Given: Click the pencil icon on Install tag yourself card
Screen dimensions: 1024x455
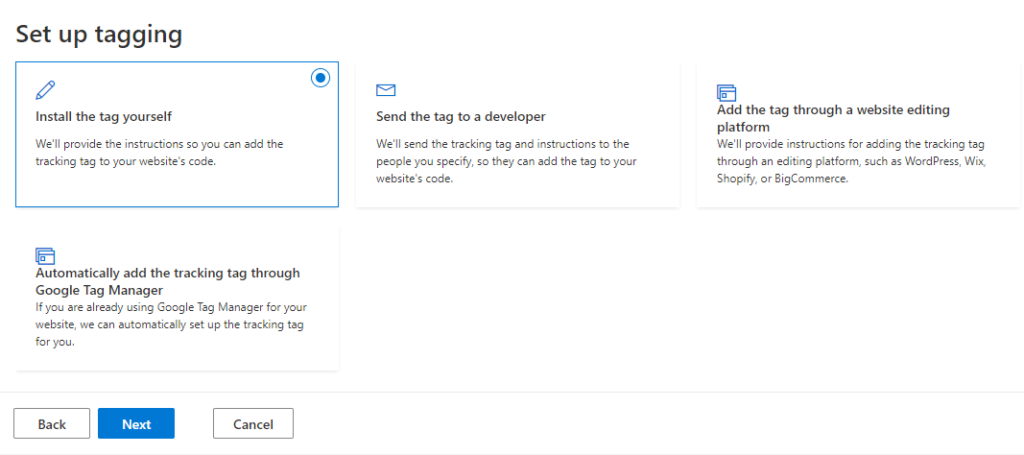Looking at the screenshot, I should 46,90.
